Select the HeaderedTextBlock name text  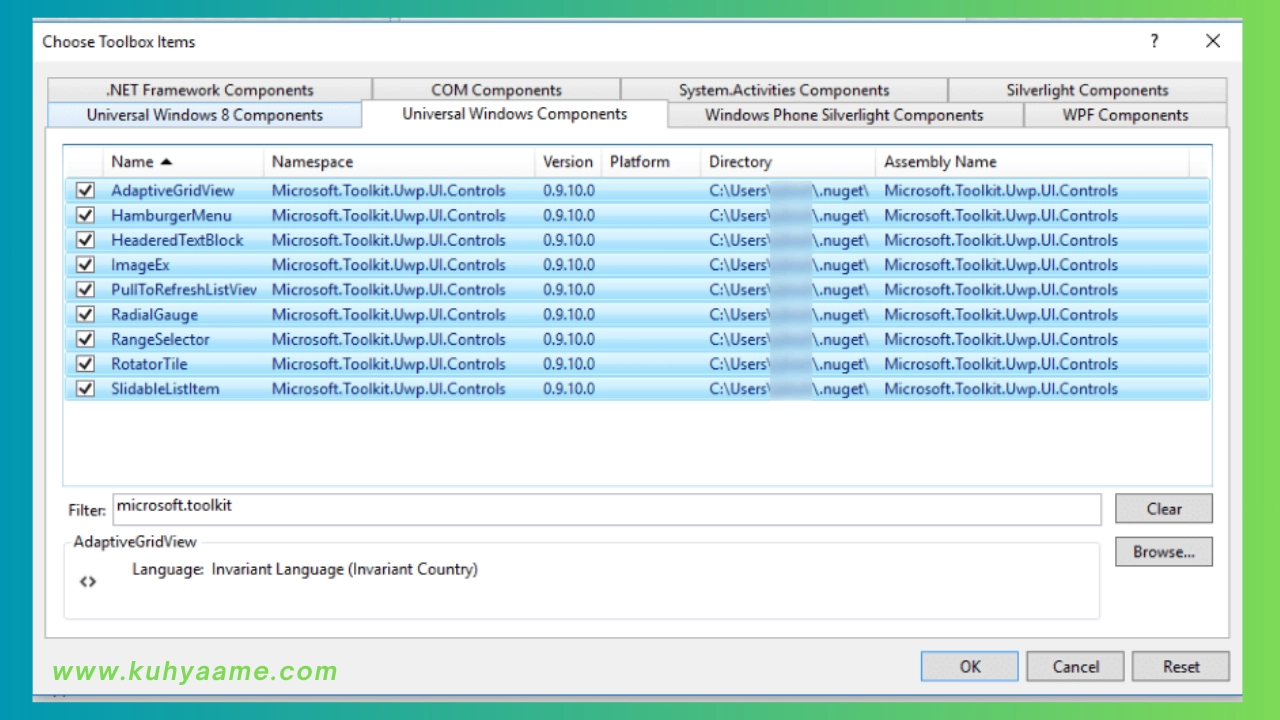[x=177, y=240]
